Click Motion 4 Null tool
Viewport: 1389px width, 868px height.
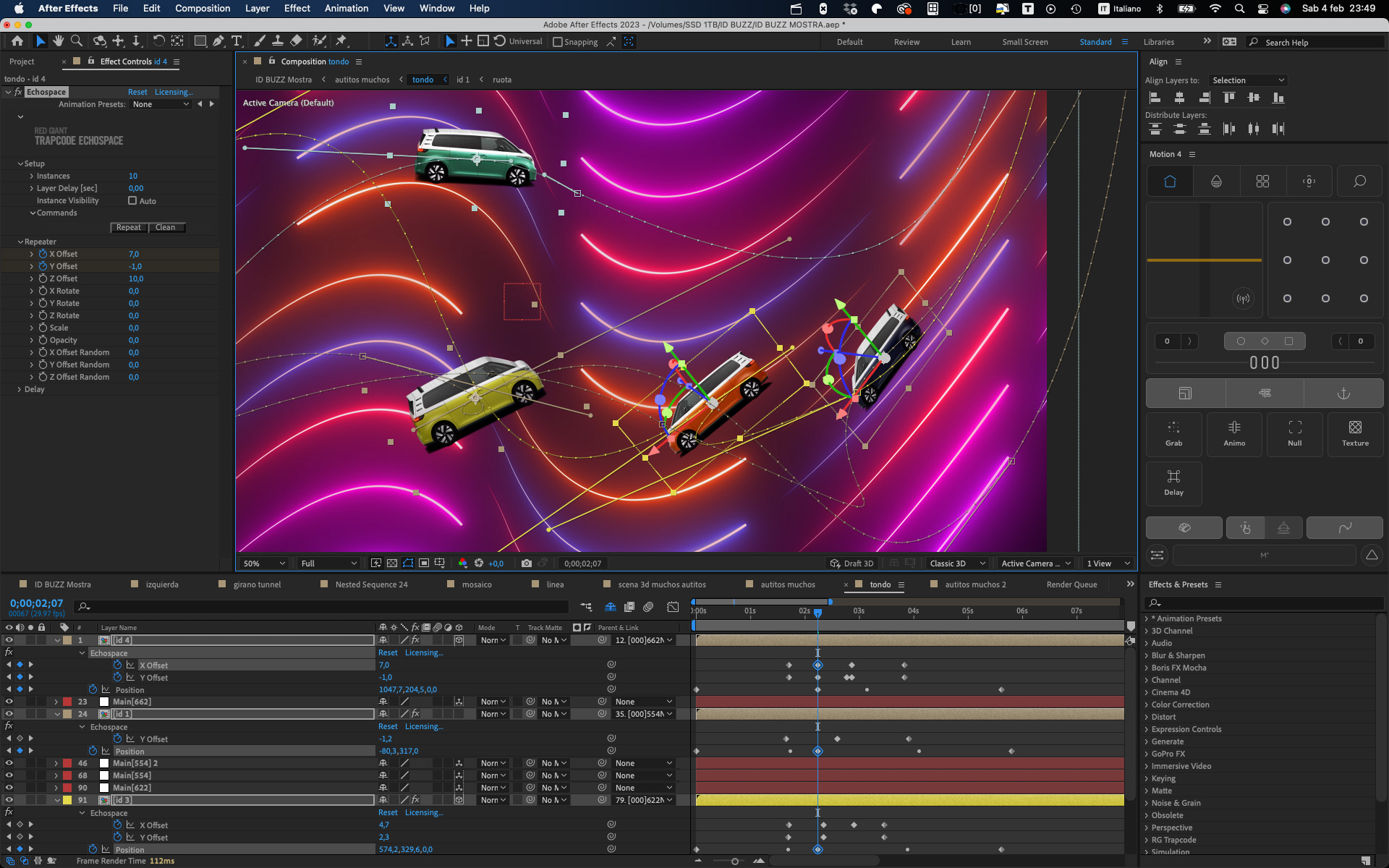coord(1295,434)
